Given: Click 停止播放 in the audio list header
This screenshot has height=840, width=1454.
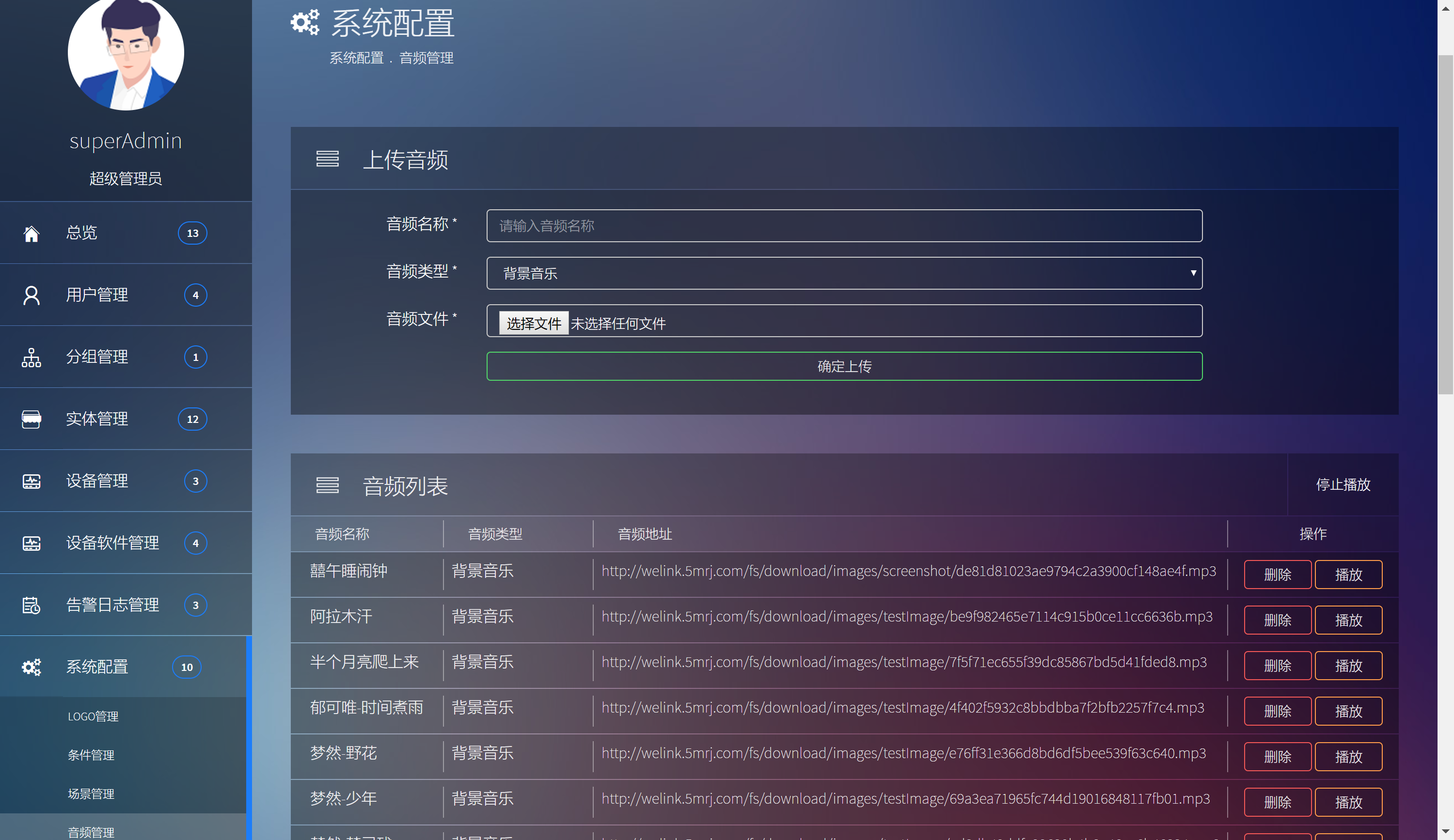Looking at the screenshot, I should click(x=1343, y=485).
